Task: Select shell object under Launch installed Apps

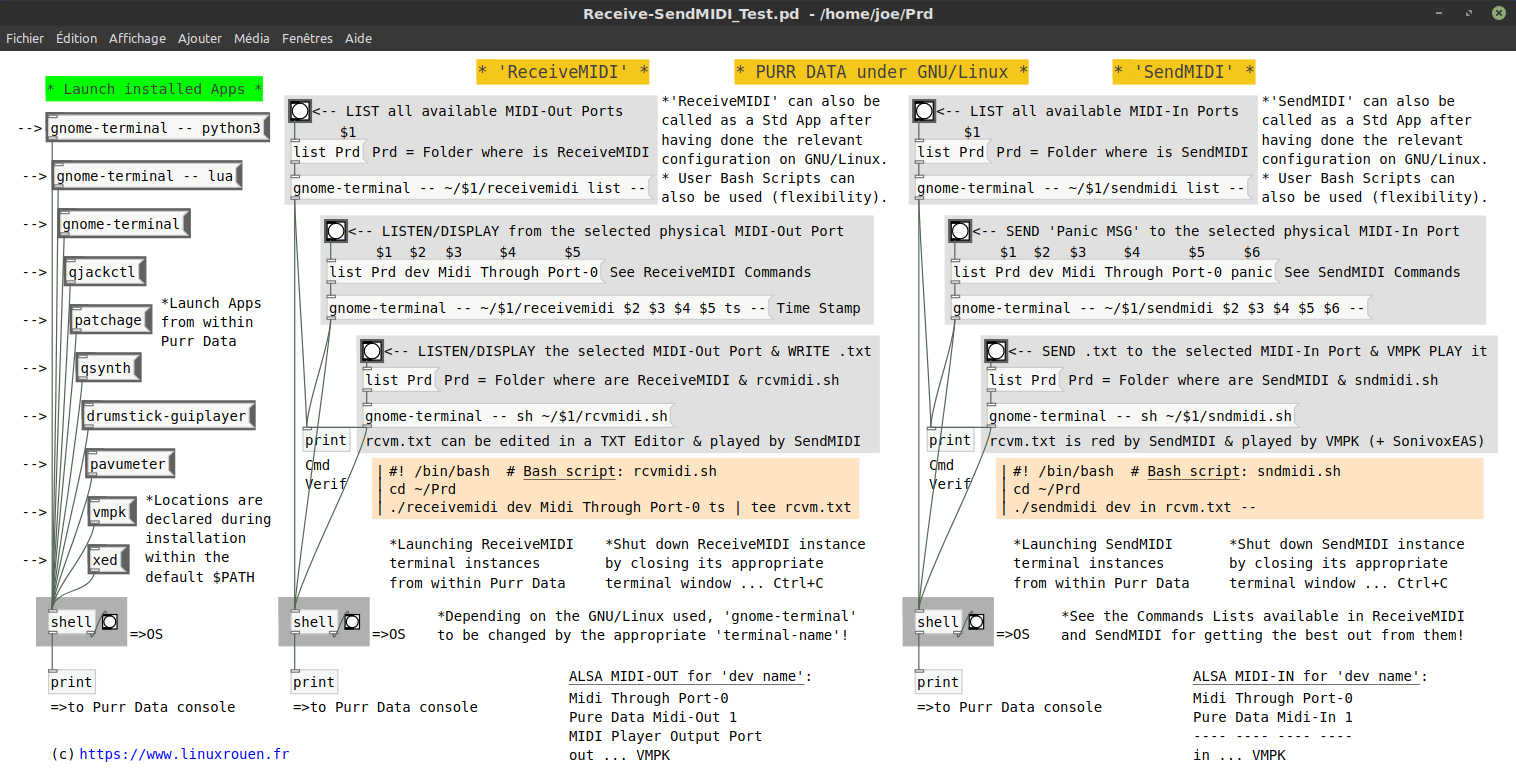Action: coord(71,622)
